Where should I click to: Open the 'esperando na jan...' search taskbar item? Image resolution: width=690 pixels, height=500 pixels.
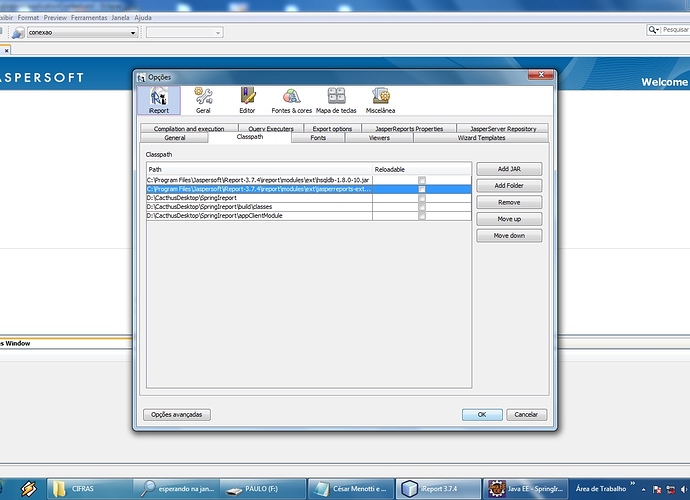tap(176, 489)
